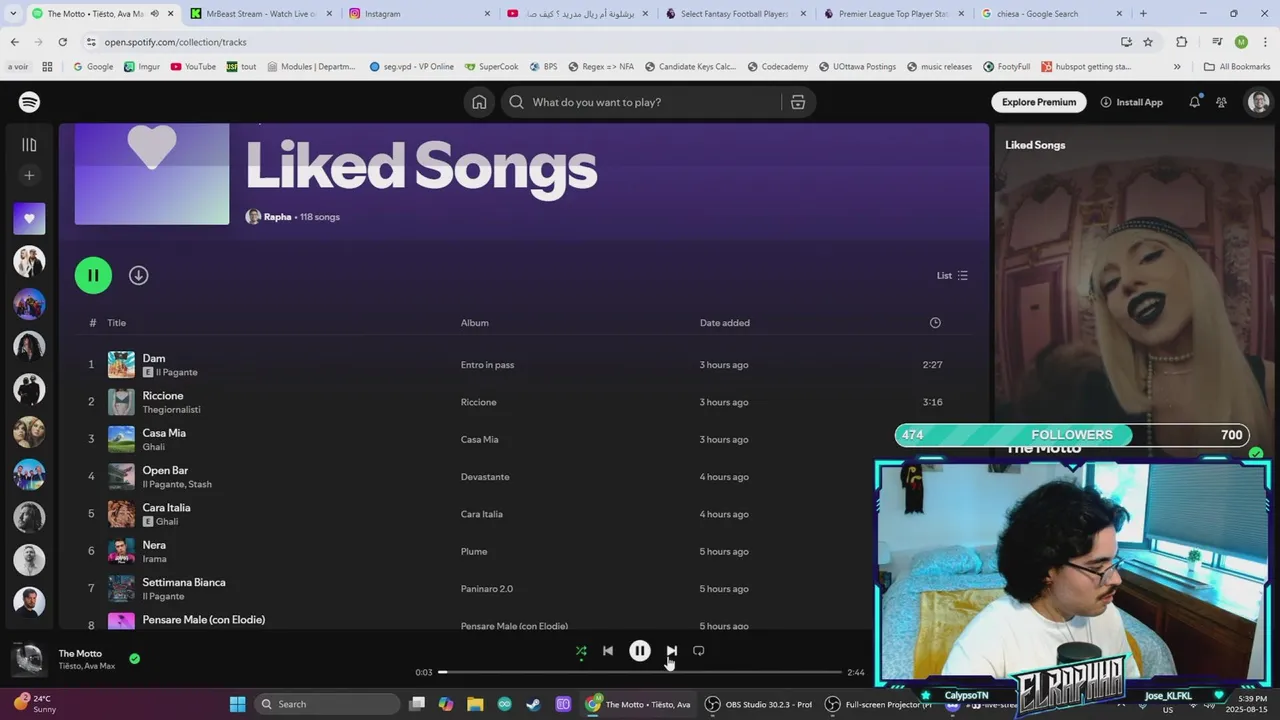The width and height of the screenshot is (1280, 720).
Task: Sort by duration clock icon
Action: coord(935,323)
